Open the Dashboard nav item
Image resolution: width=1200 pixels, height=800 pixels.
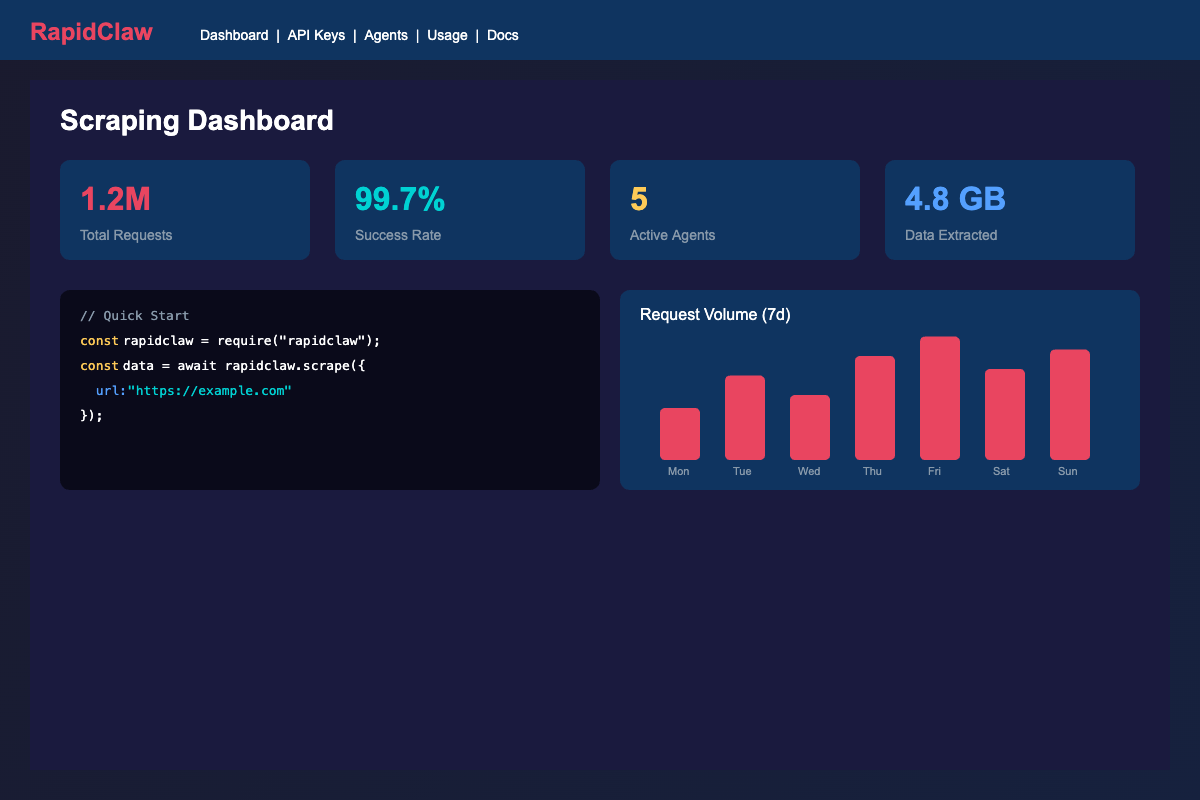pos(234,35)
